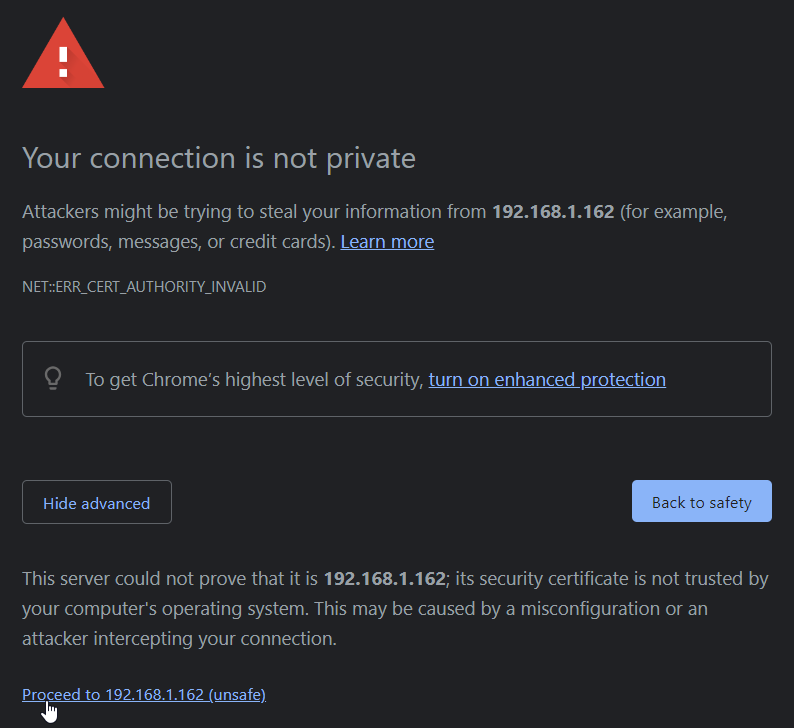Open the Learn more link
The height and width of the screenshot is (728, 794).
pos(387,242)
